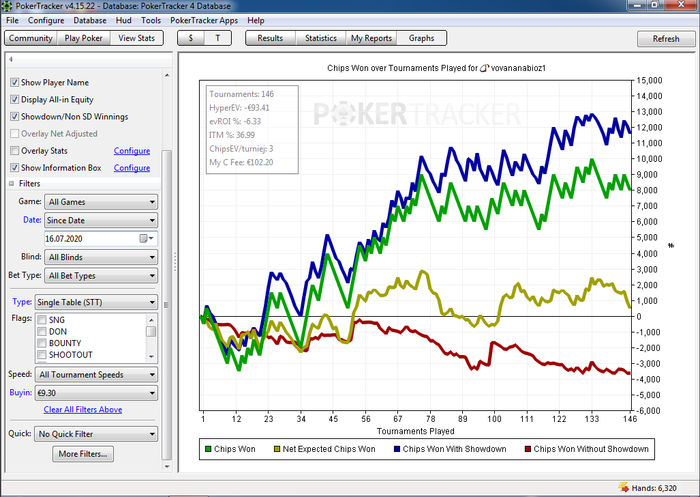Switch to the Play Poker tab
The width and height of the screenshot is (700, 497).
tap(83, 38)
